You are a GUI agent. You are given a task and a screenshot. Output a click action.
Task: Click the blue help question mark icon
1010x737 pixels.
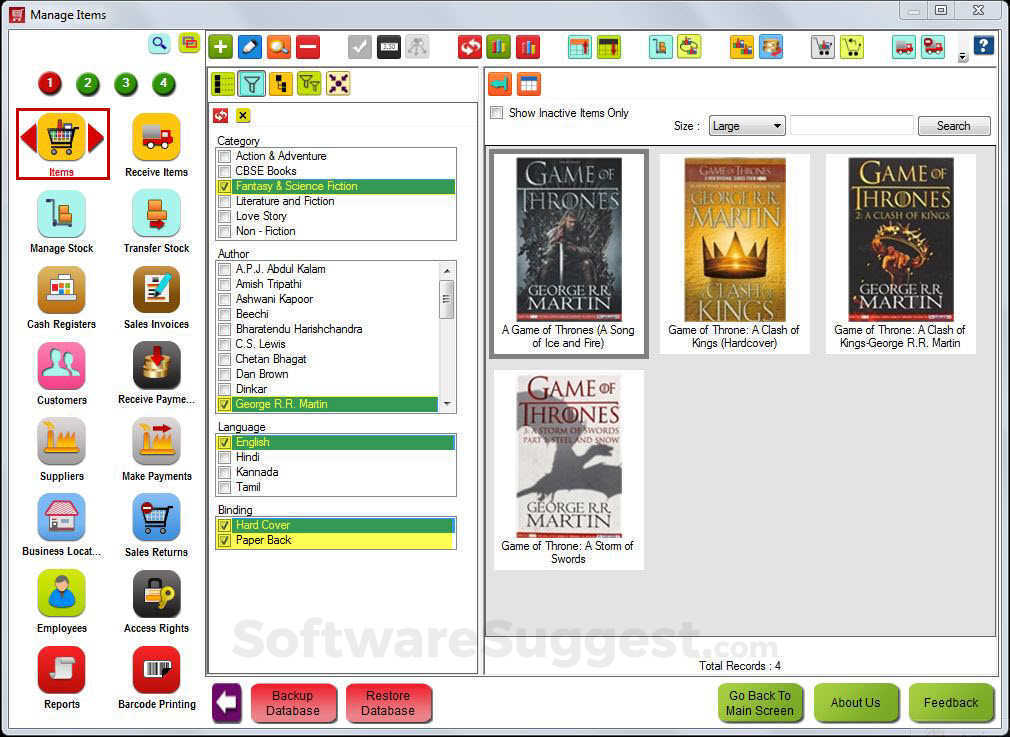coord(983,46)
